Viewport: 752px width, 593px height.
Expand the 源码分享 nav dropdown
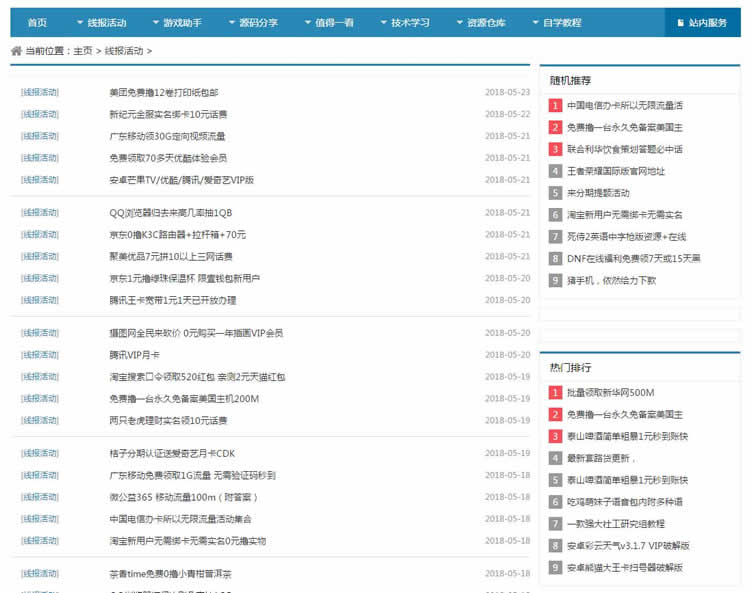tap(232, 23)
